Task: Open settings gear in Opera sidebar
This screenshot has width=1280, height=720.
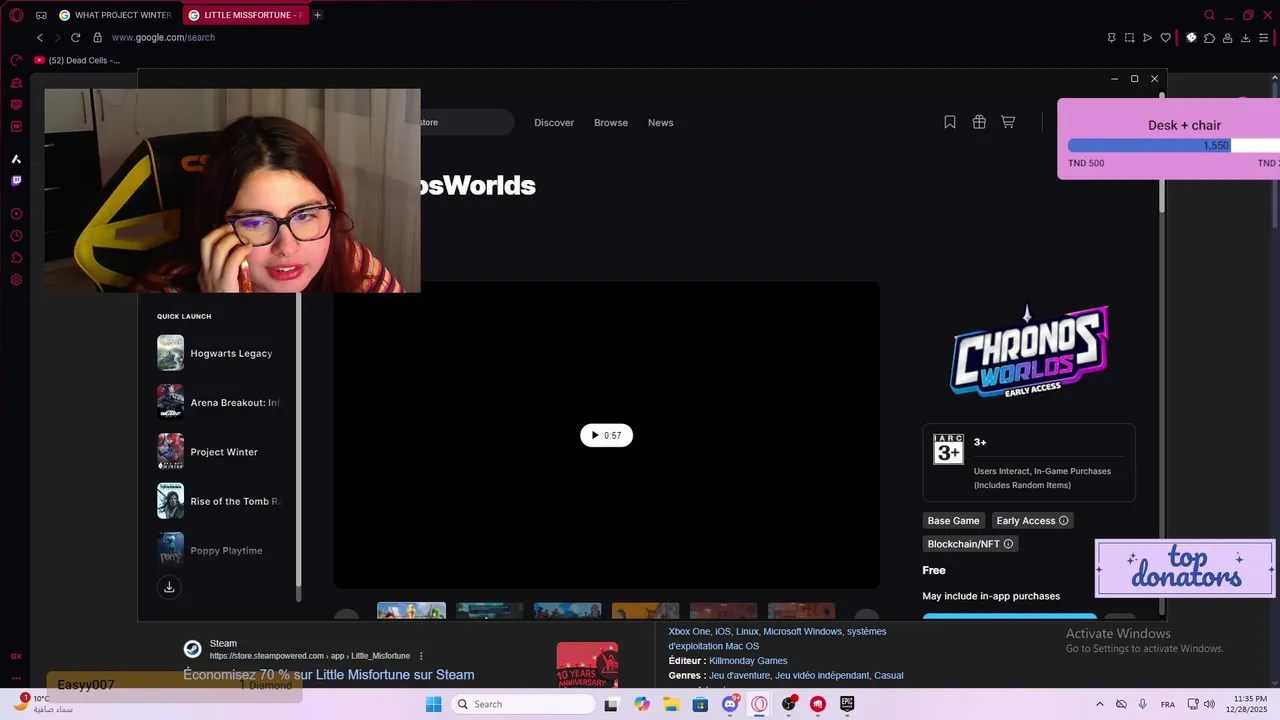Action: (x=16, y=280)
